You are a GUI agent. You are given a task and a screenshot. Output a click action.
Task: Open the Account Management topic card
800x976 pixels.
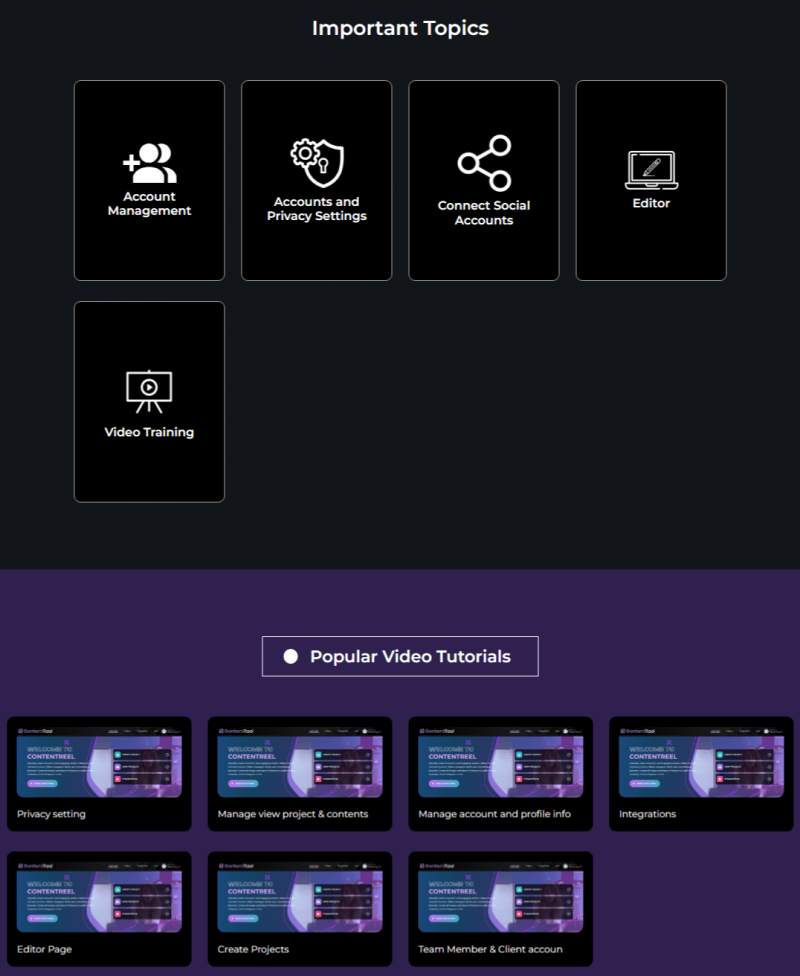tap(148, 180)
